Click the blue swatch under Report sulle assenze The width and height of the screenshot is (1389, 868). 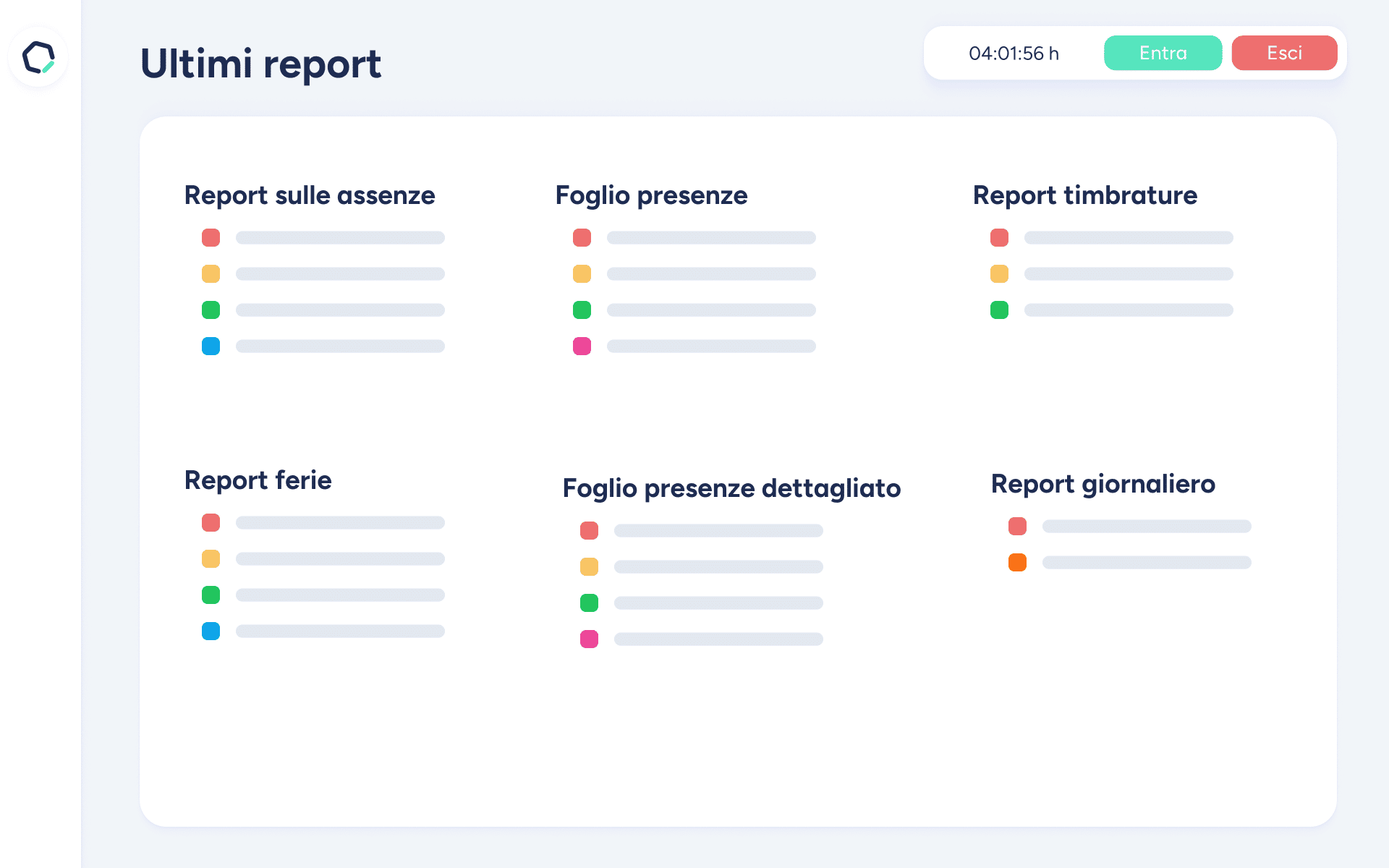coord(211,346)
